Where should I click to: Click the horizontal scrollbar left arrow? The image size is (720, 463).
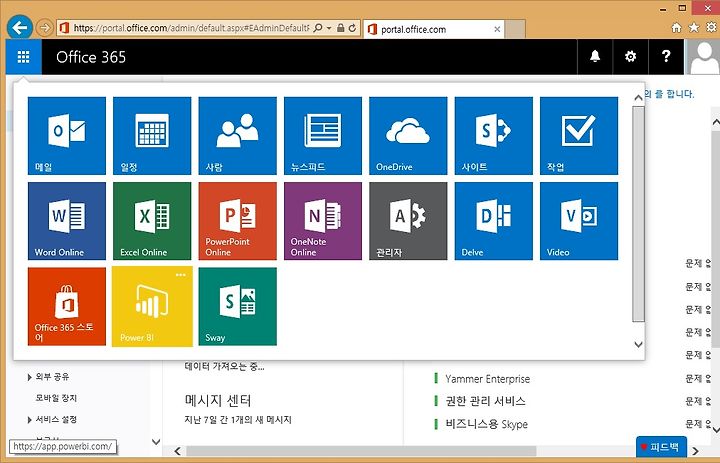tap(178, 451)
